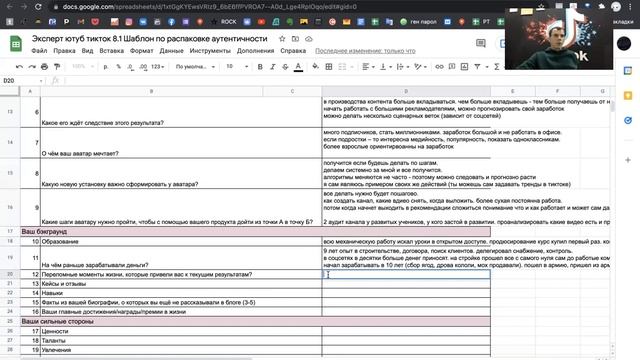Open text rotation dropdown

coord(420,67)
